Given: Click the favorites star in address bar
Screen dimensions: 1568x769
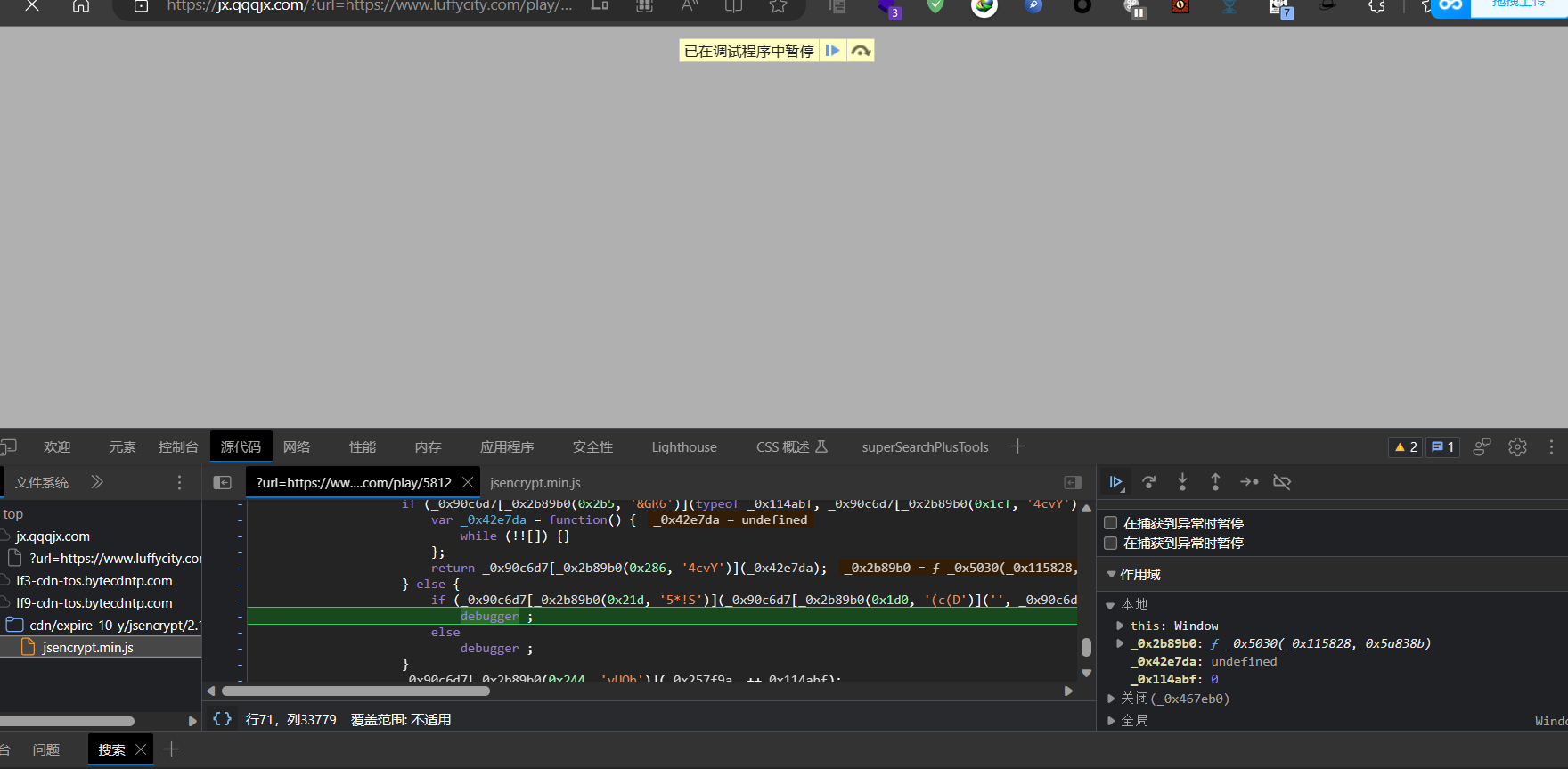Looking at the screenshot, I should 778,5.
